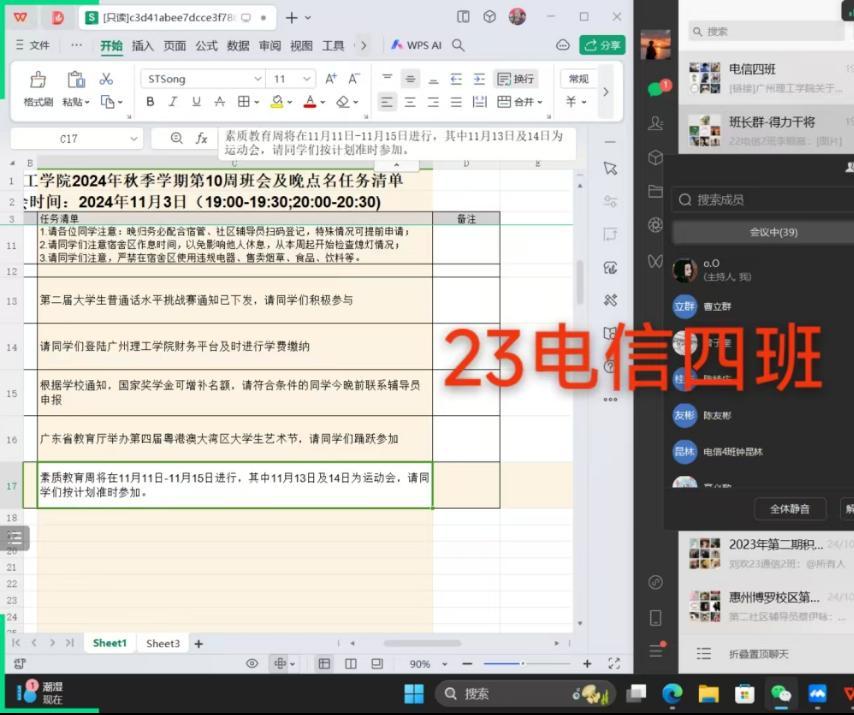This screenshot has width=854, height=715.
Task: Switch to the Sheet3 worksheet tab
Action: 163,643
